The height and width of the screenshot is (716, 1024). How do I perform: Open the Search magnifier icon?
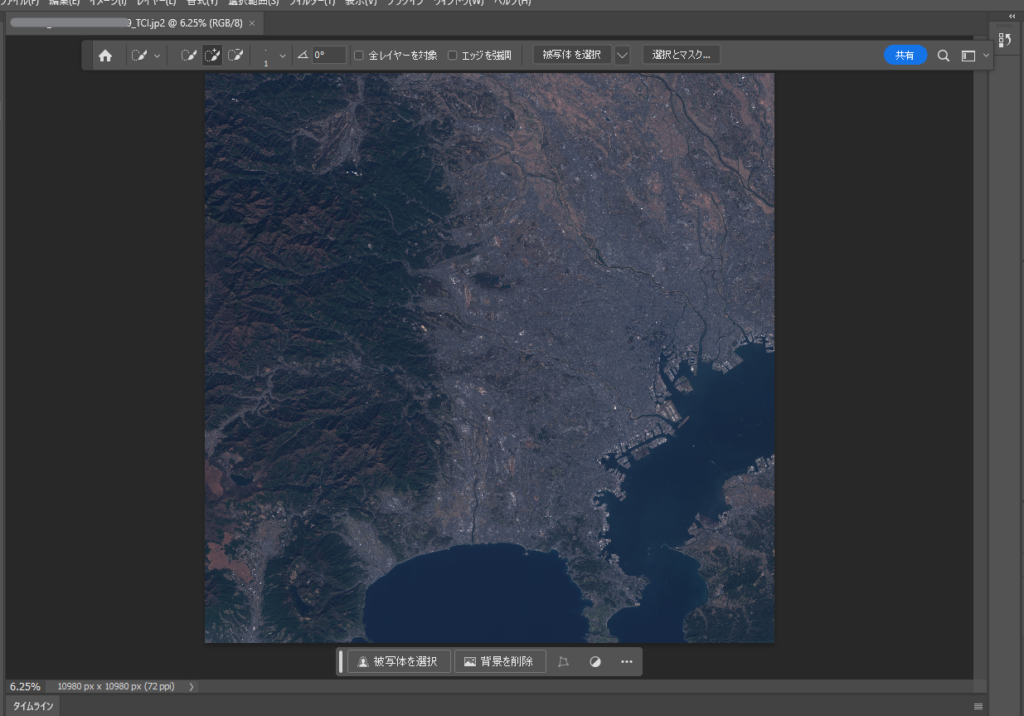[943, 56]
